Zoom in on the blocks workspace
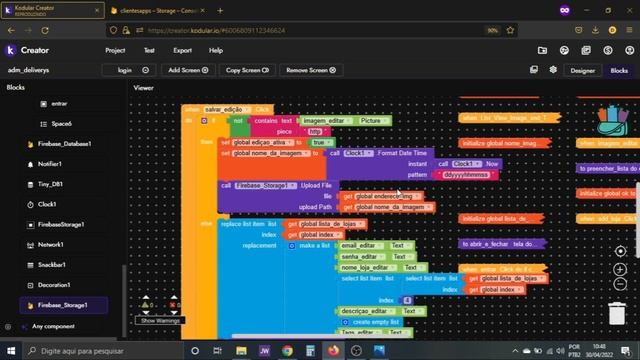This screenshot has width=640, height=360. [620, 269]
